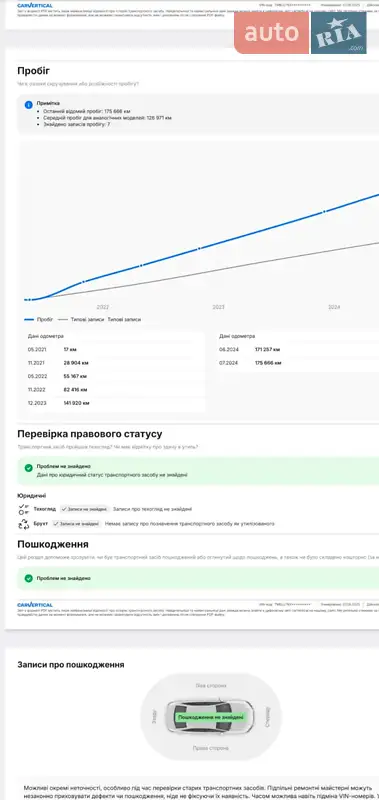The image size is (379, 800).
Task: Click 'Ліва сторона' label above the car
Action: click(211, 686)
